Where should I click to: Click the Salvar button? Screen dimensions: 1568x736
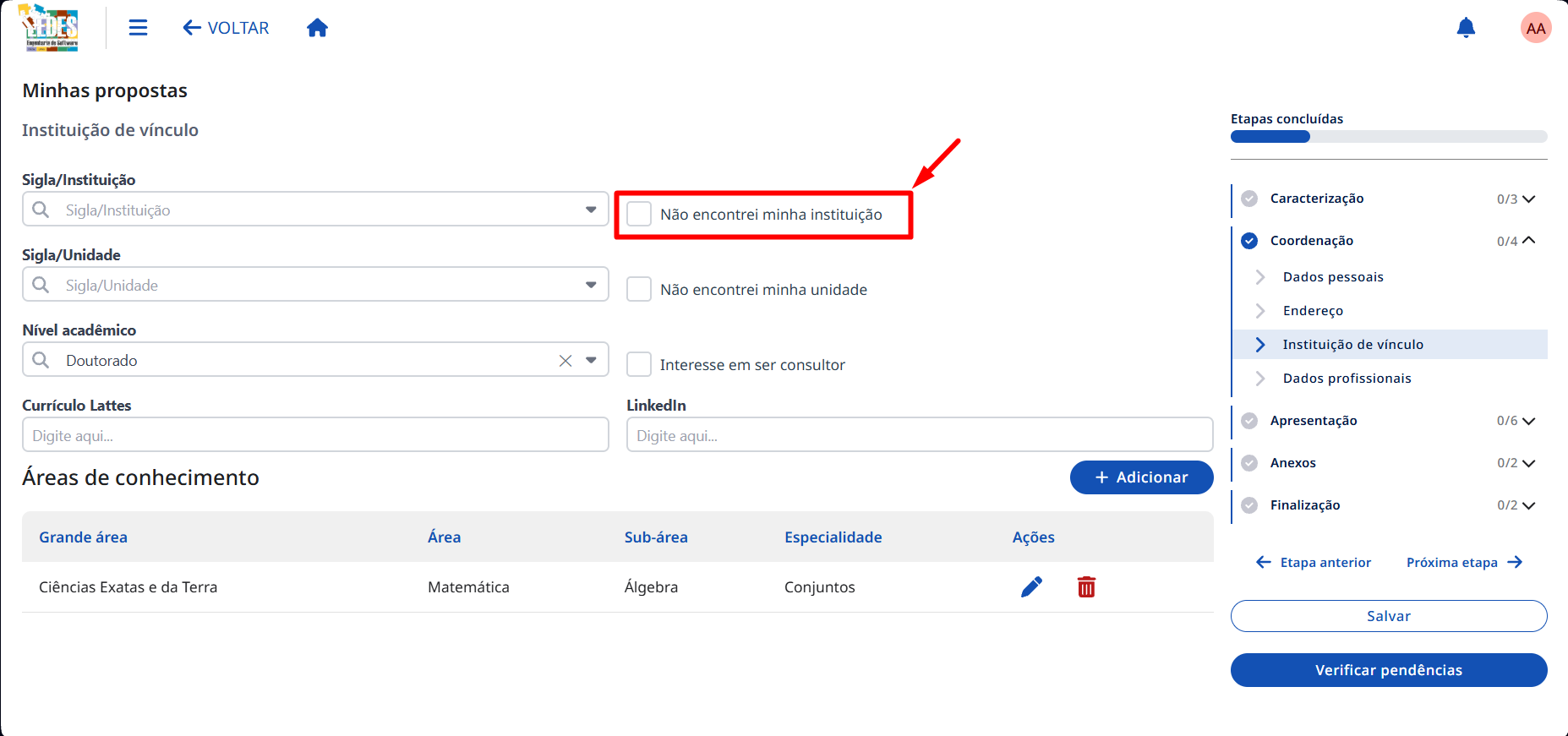pos(1389,616)
